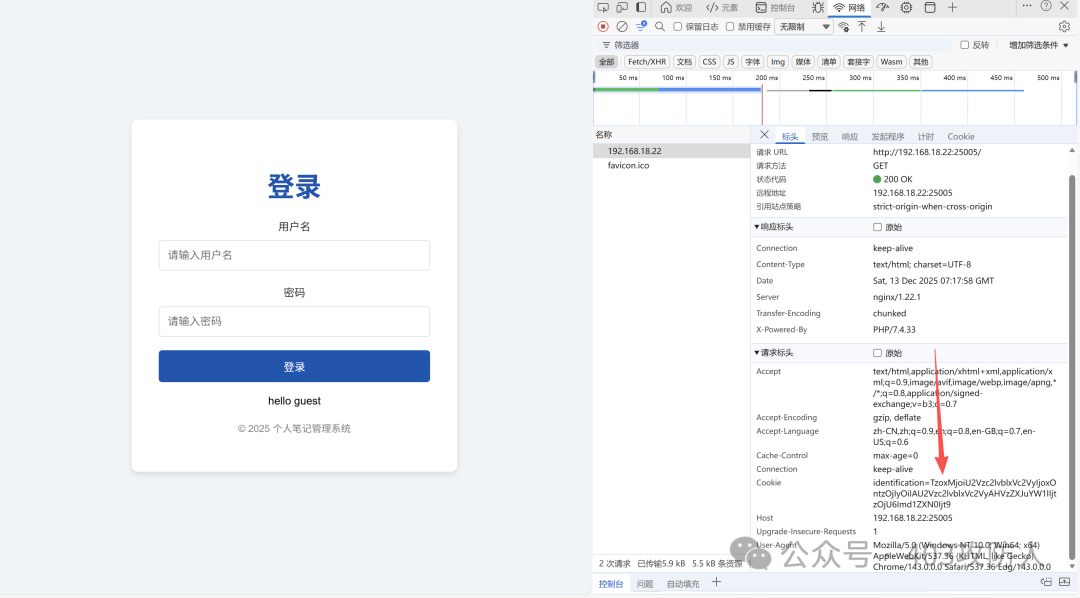Open the 无限制 throttling dropdown
The height and width of the screenshot is (598, 1080).
(804, 27)
